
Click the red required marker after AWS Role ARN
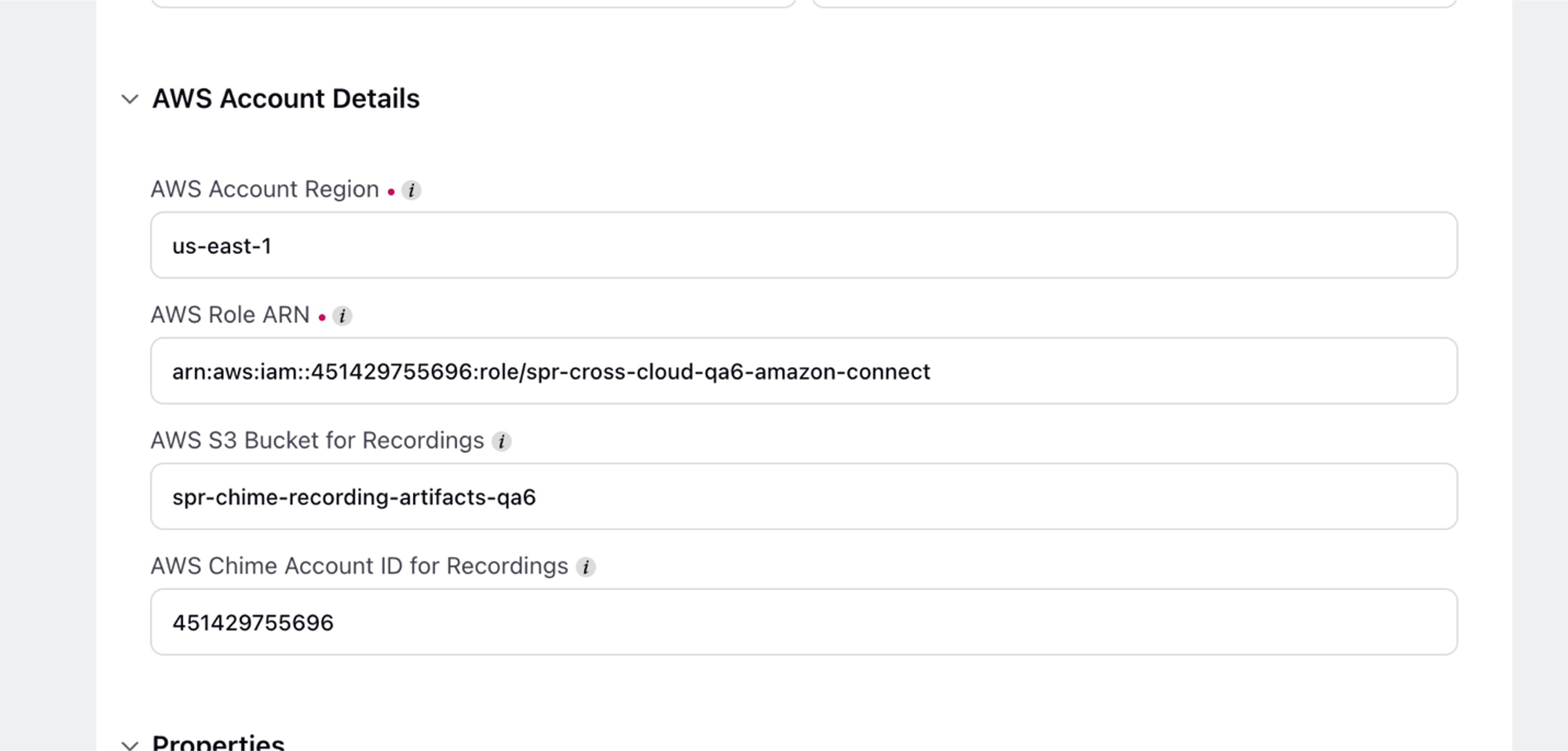[x=322, y=318]
